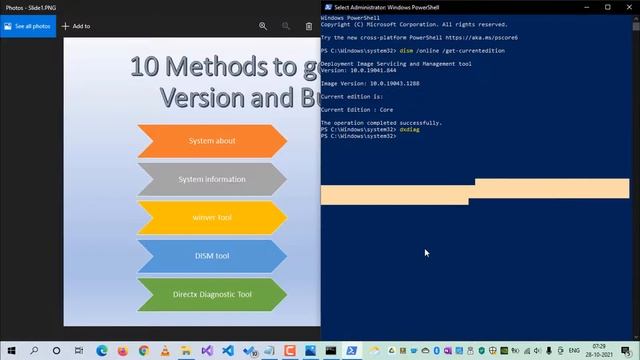The height and width of the screenshot is (360, 640).
Task: Click dism /online /get-currentedition command
Action: click(x=452, y=51)
